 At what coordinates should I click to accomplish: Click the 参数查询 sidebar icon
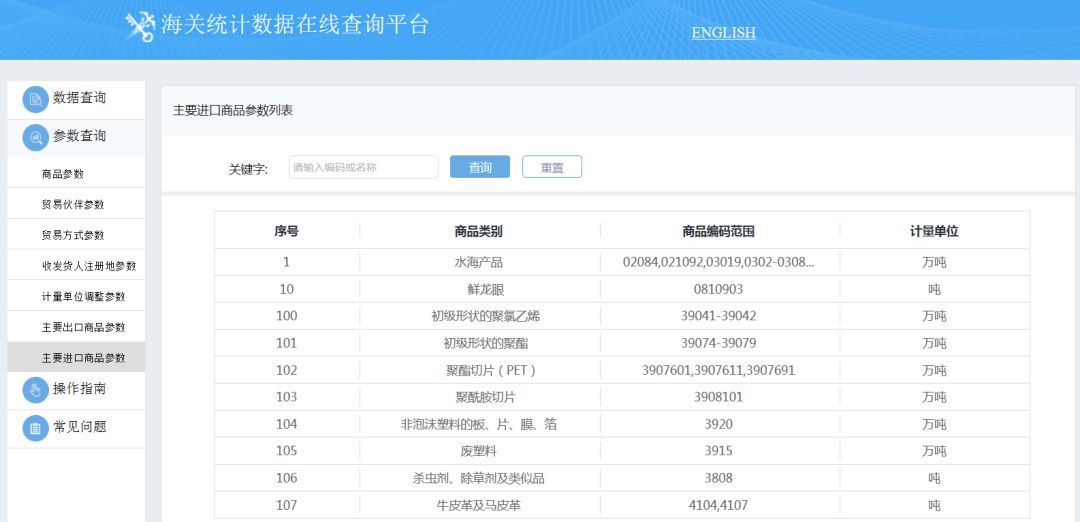[x=35, y=137]
